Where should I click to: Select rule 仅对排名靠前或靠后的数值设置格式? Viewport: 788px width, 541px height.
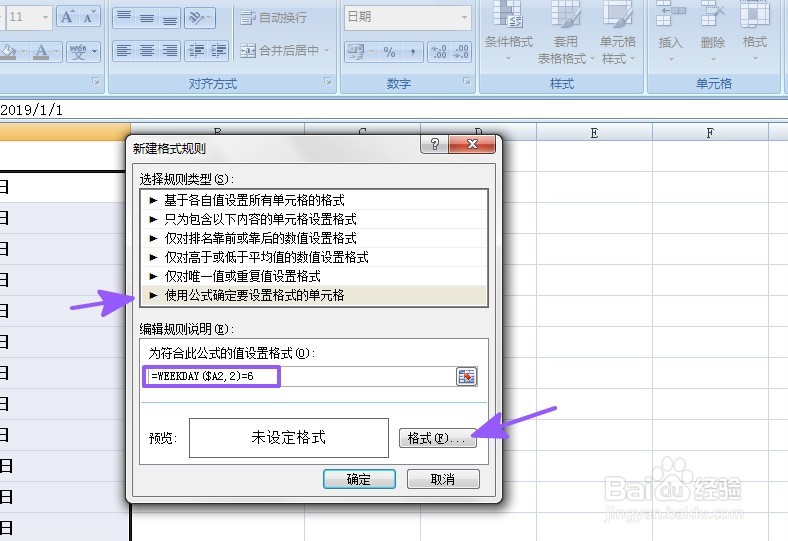(x=315, y=238)
